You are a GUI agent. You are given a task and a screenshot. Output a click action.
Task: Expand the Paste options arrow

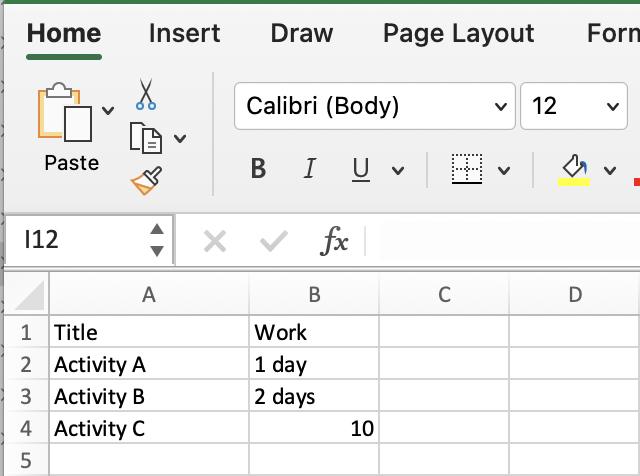tap(108, 110)
